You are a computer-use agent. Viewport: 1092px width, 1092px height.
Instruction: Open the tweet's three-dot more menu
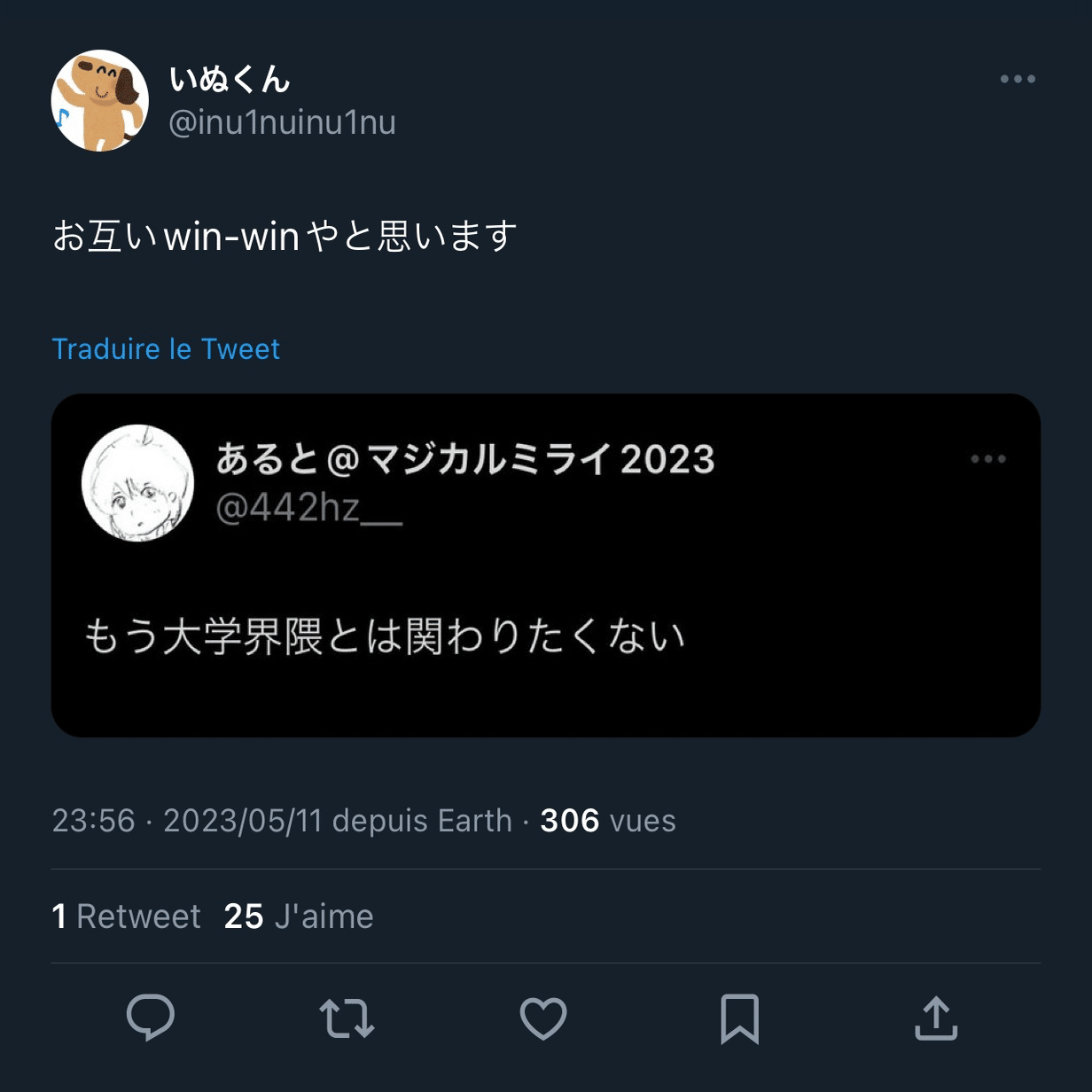click(x=1018, y=79)
